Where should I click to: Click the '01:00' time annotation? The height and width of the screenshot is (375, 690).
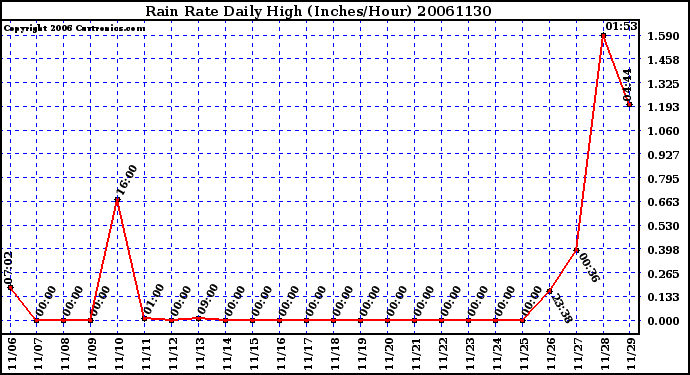(154, 299)
